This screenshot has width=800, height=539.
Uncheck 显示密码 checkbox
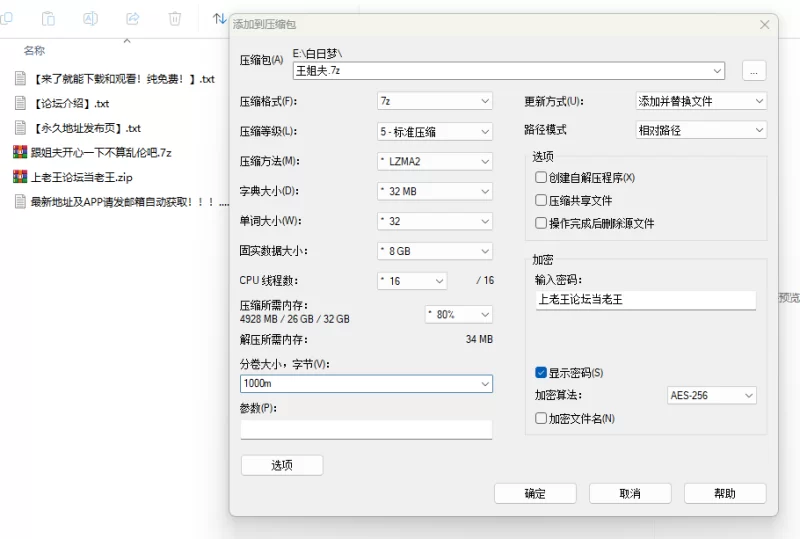pos(541,373)
